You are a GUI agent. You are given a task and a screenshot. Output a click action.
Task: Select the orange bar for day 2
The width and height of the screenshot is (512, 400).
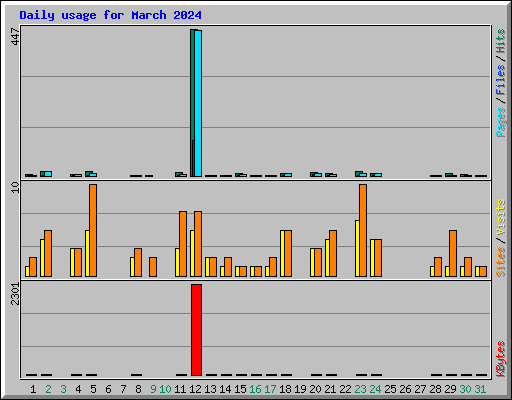coord(48,253)
